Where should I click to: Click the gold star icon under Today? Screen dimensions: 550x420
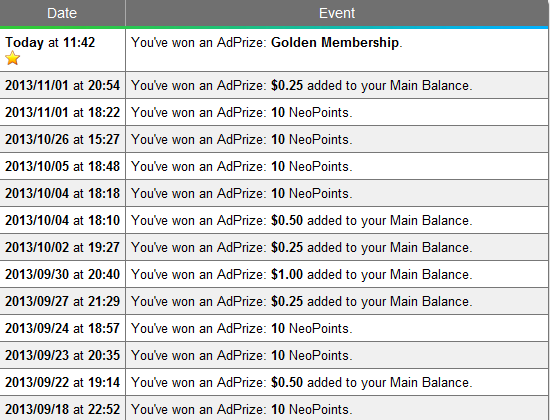[x=12, y=58]
